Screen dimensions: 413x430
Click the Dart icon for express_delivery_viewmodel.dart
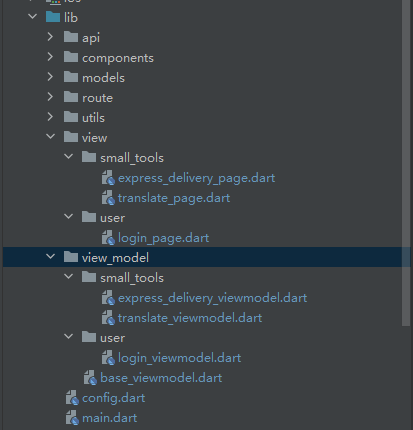click(x=108, y=298)
